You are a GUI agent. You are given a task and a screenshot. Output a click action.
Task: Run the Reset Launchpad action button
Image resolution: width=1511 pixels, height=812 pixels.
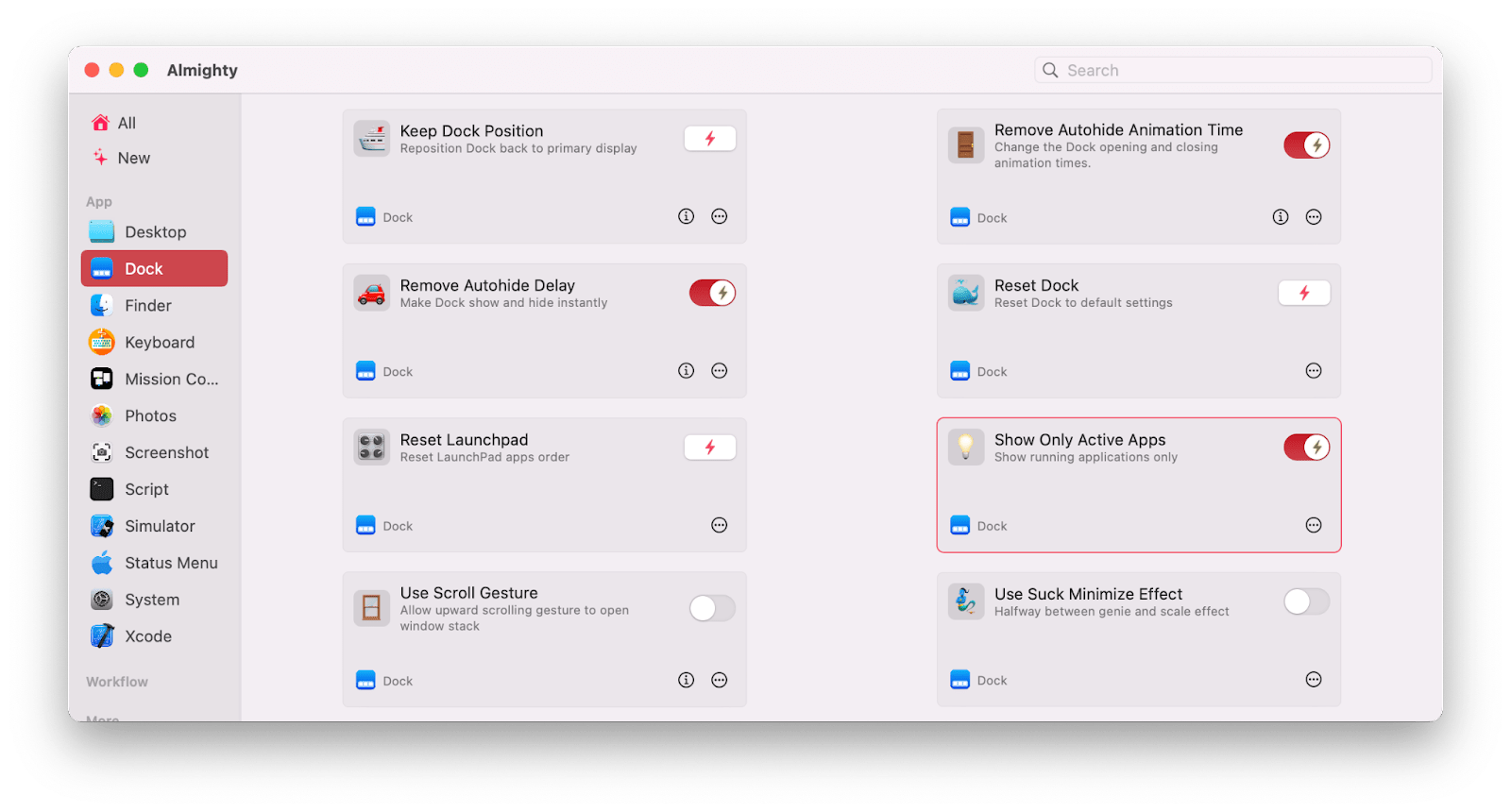[710, 448]
